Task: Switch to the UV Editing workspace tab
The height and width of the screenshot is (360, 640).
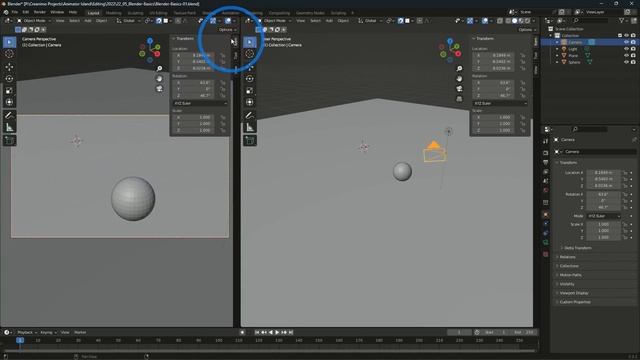Action: pyautogui.click(x=158, y=13)
